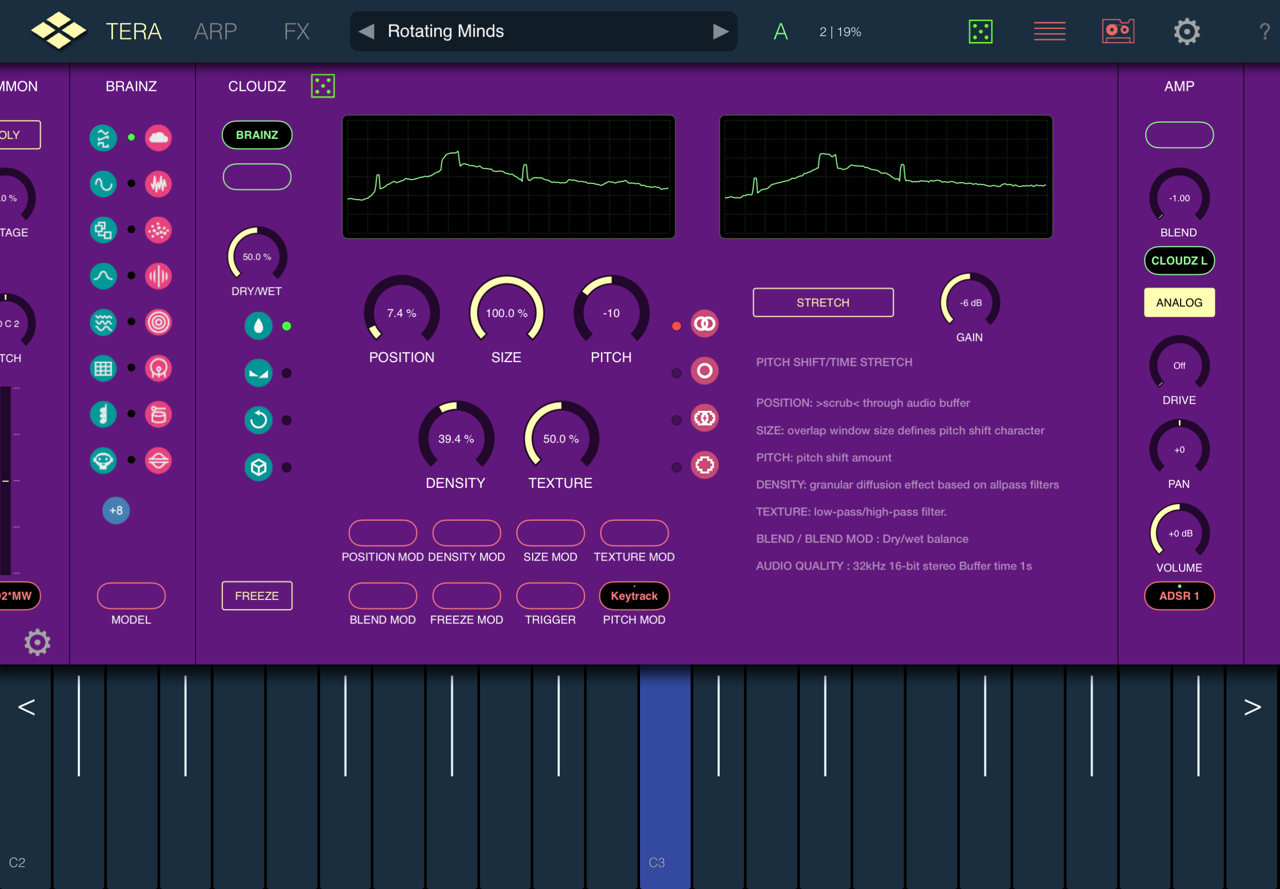Choose the water drop Cloudz mode
The image size is (1280, 889).
(259, 326)
